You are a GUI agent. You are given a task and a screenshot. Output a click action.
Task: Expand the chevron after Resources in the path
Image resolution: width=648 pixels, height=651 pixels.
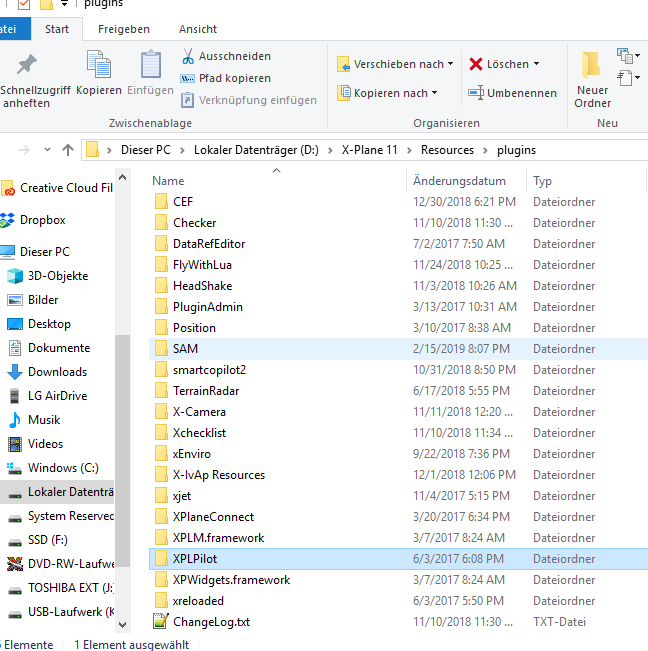485,150
